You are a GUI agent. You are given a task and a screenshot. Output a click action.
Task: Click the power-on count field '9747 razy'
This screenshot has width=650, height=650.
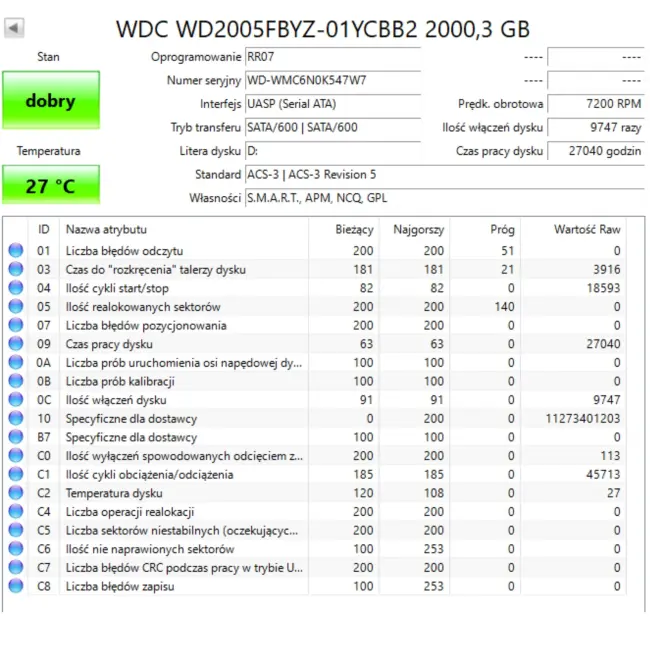point(596,127)
